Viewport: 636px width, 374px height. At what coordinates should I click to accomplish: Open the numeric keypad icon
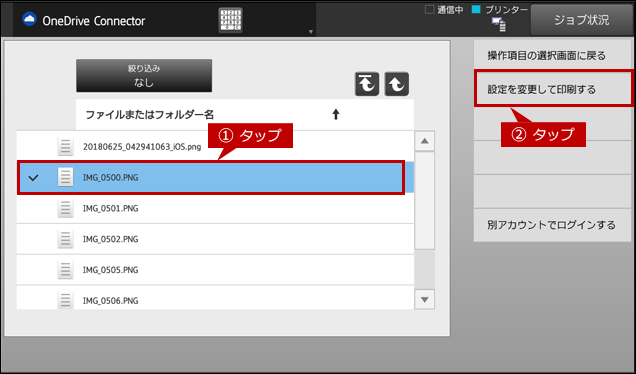[x=230, y=20]
